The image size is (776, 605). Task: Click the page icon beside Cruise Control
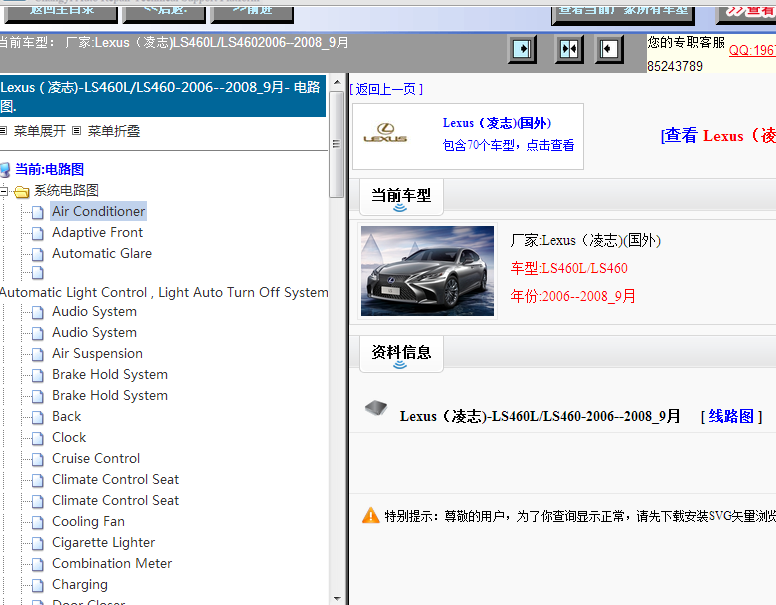click(38, 459)
